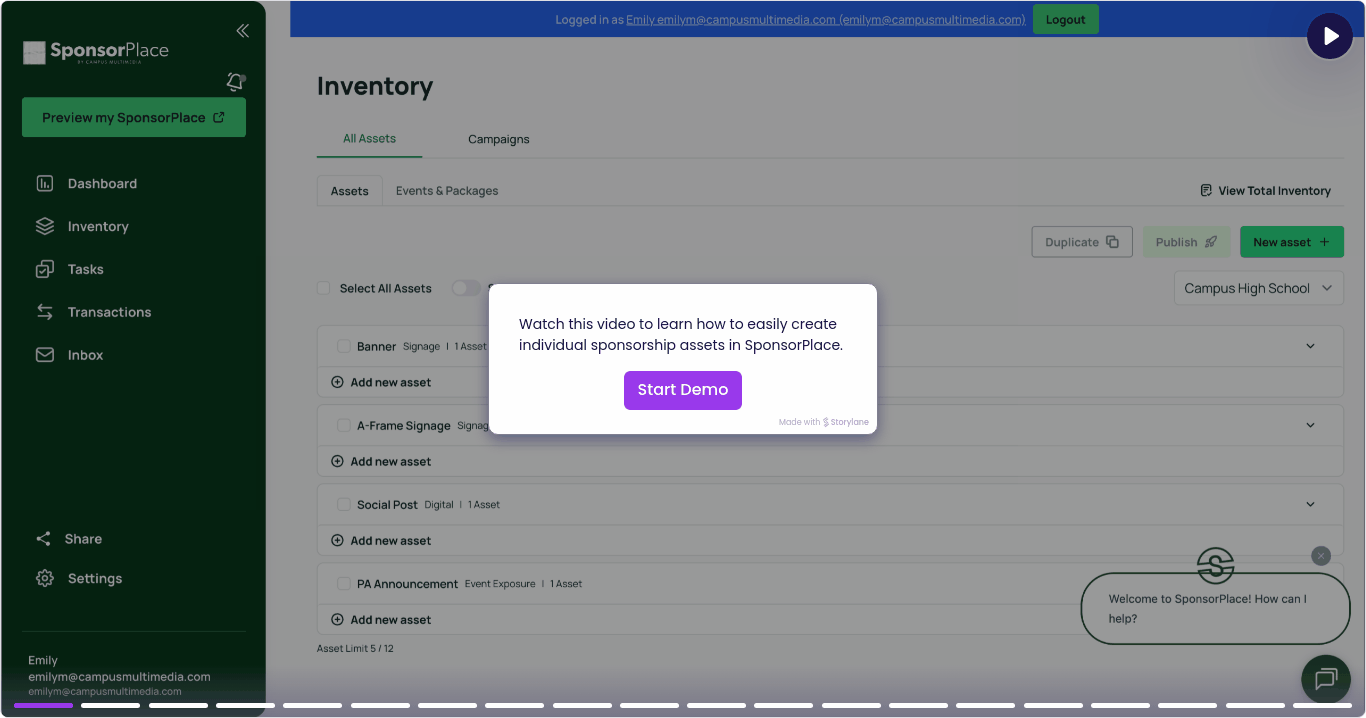
Task: Click the play button in top-right corner
Action: coord(1330,37)
